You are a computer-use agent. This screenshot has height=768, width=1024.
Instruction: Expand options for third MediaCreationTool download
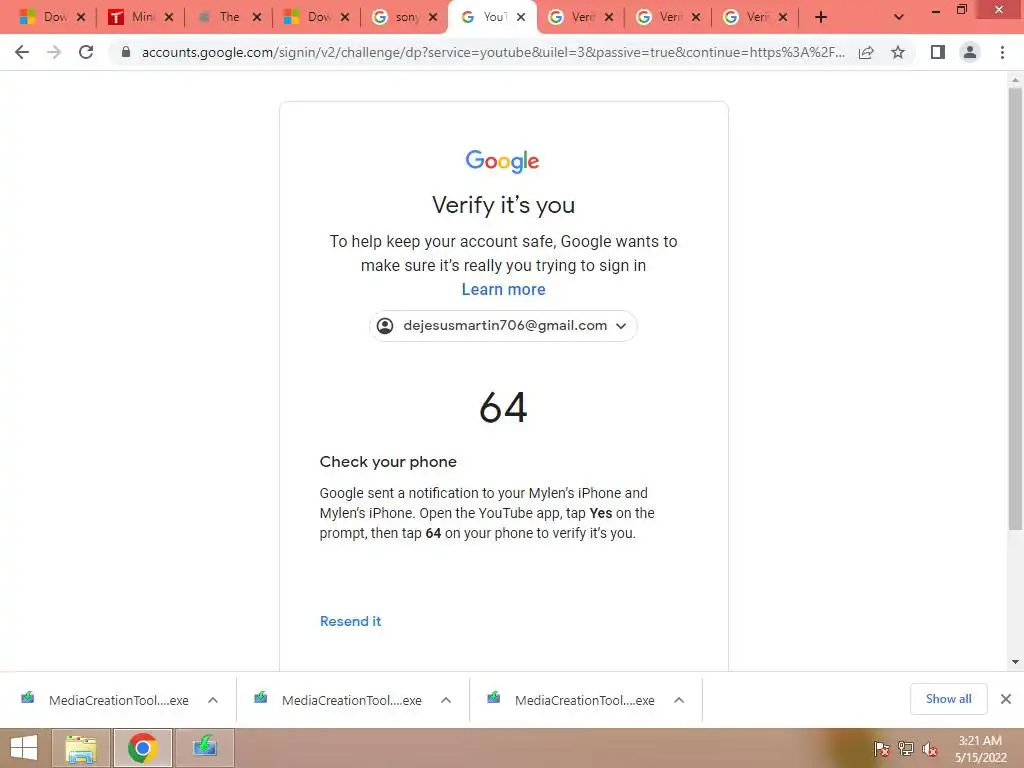[x=679, y=700]
